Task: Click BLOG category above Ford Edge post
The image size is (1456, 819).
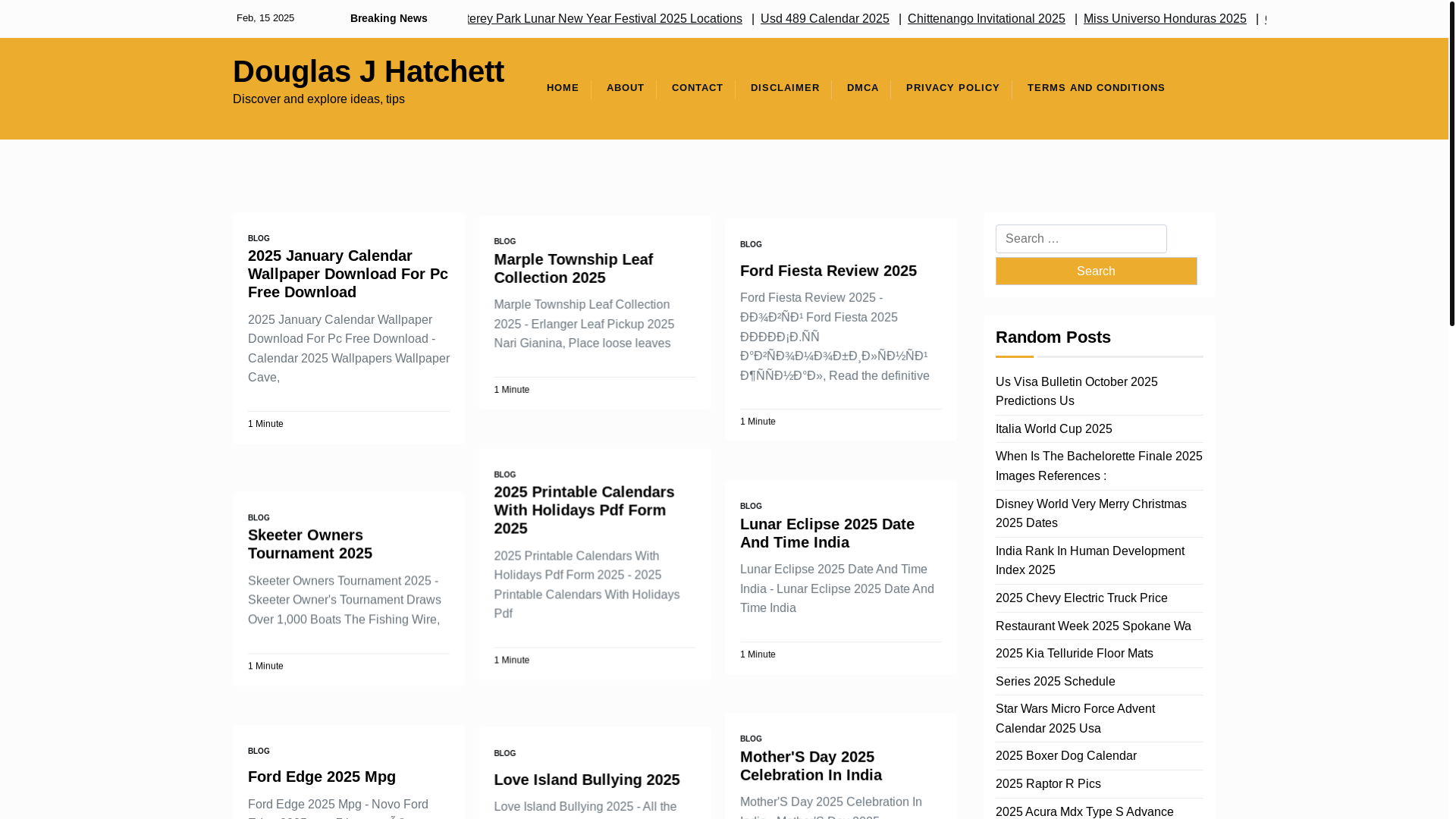Action: 259,752
